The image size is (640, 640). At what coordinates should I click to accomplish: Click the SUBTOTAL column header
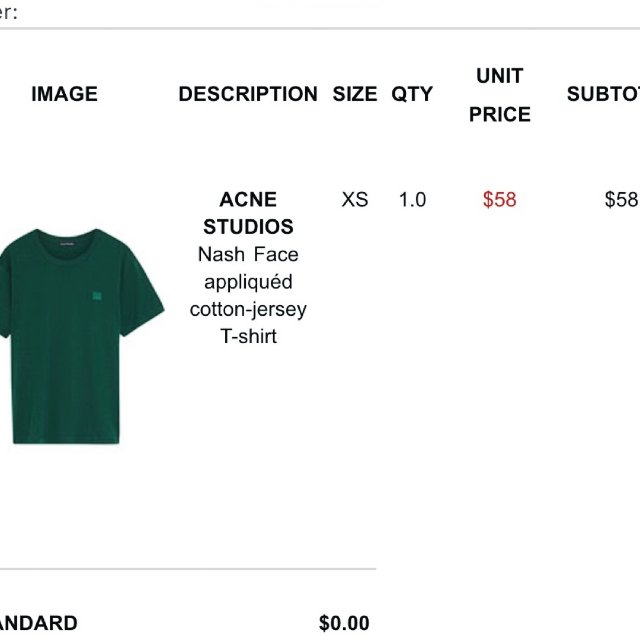(604, 94)
